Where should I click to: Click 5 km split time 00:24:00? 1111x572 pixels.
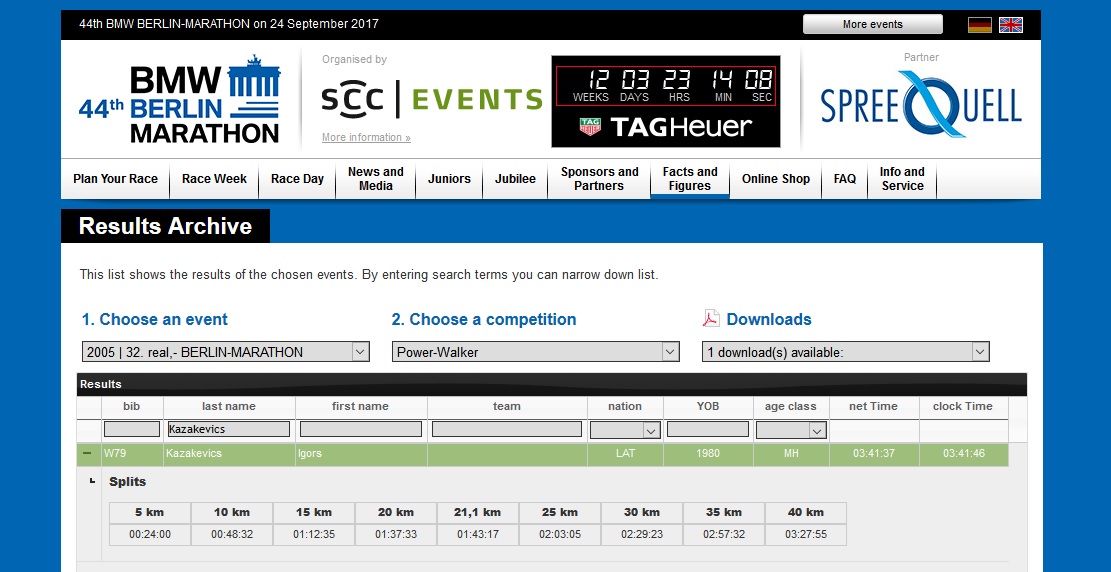(x=150, y=534)
